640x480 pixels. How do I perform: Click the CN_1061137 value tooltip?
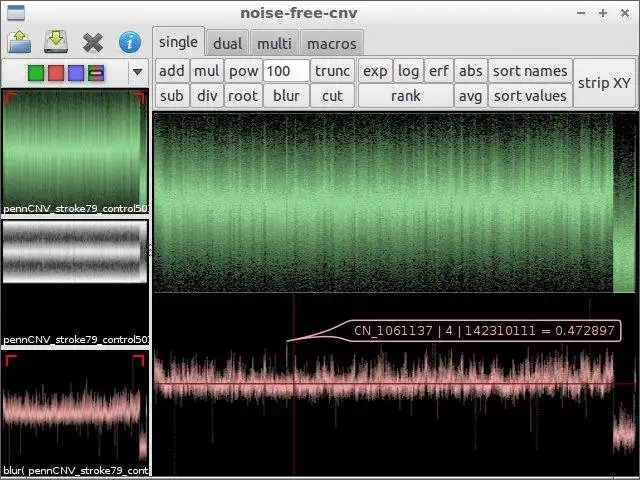coord(484,331)
